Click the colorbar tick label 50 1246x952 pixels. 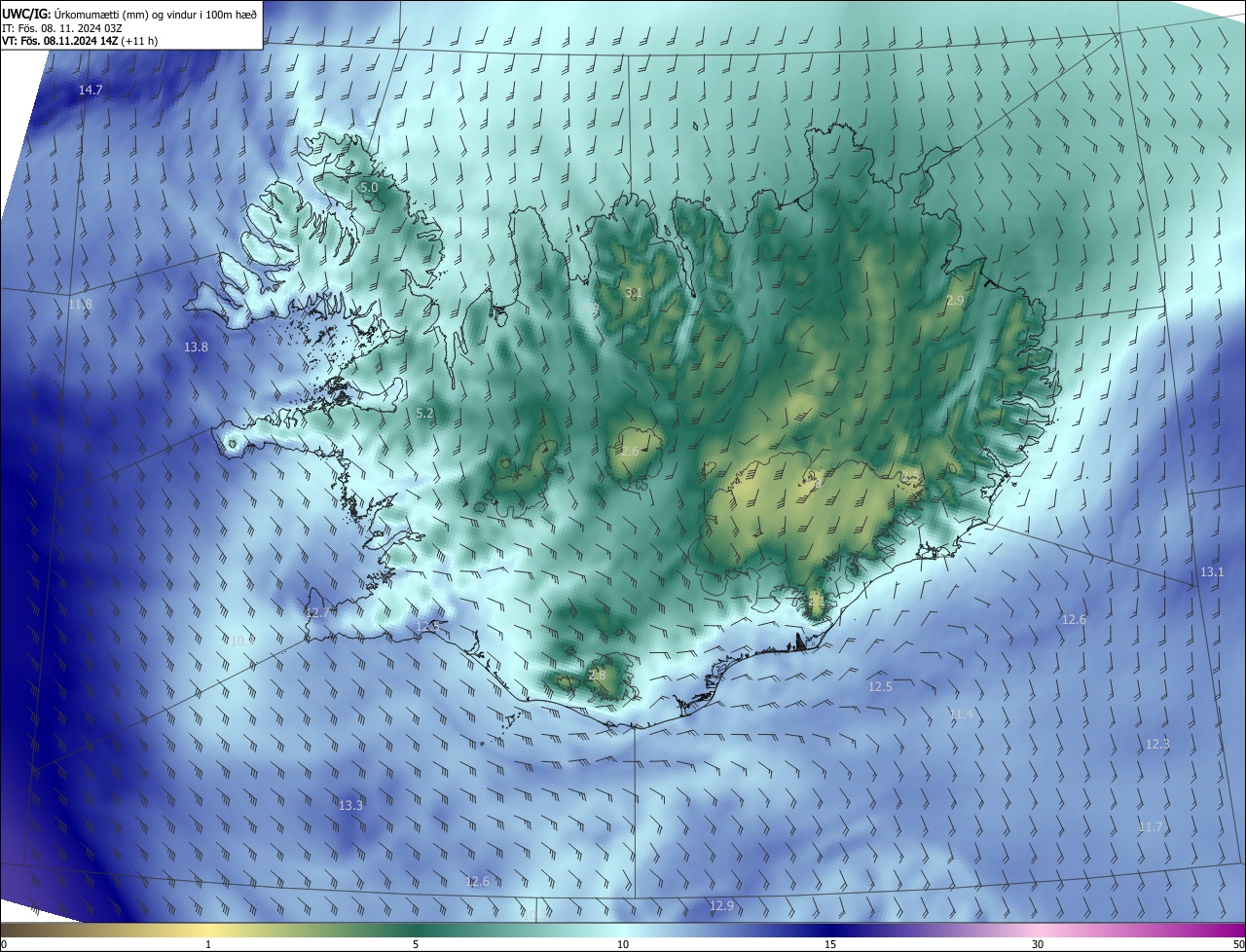(1238, 944)
